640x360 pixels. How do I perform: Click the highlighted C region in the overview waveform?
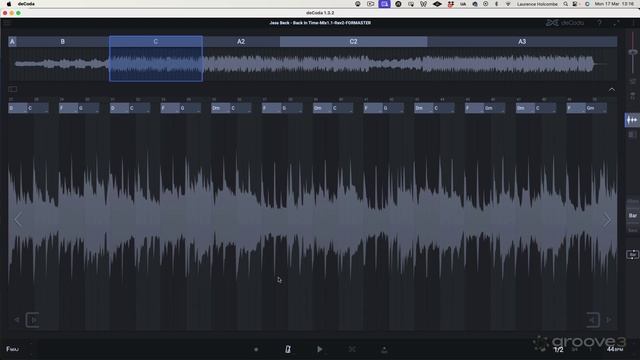156,64
